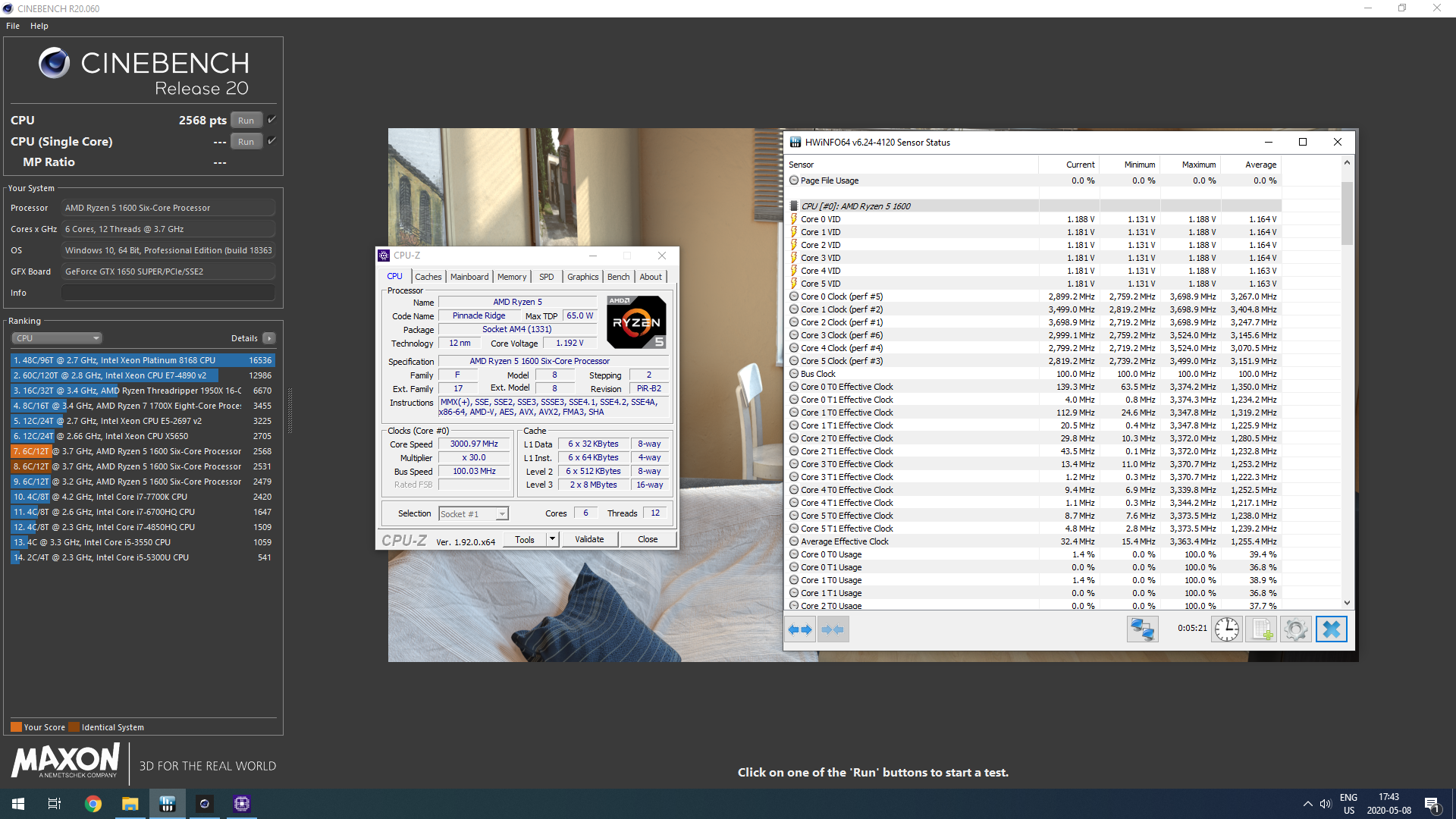Click CPU-Z Tools button

click(525, 539)
